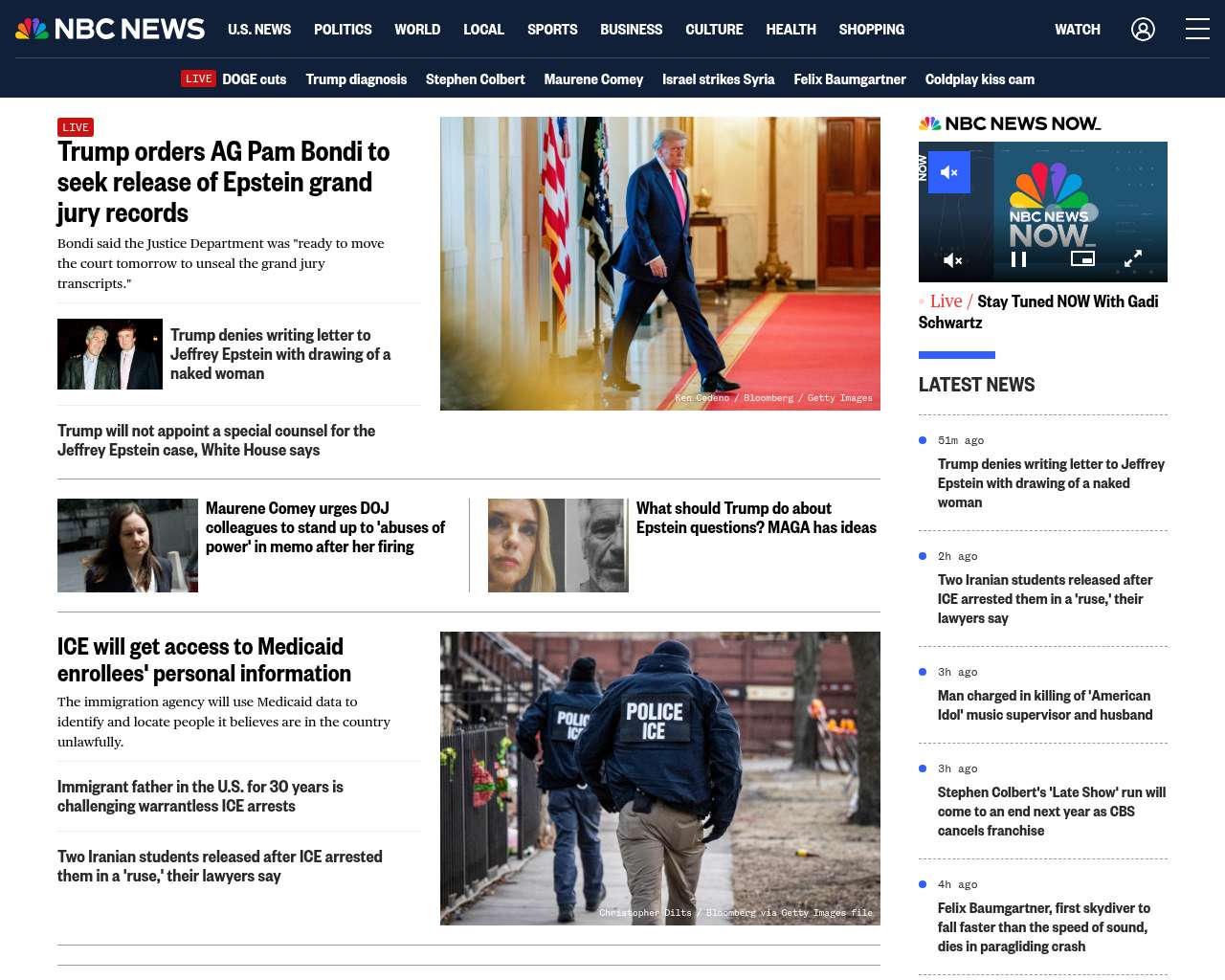Viewport: 1225px width, 980px height.
Task: Open the World section
Action: 417,30
